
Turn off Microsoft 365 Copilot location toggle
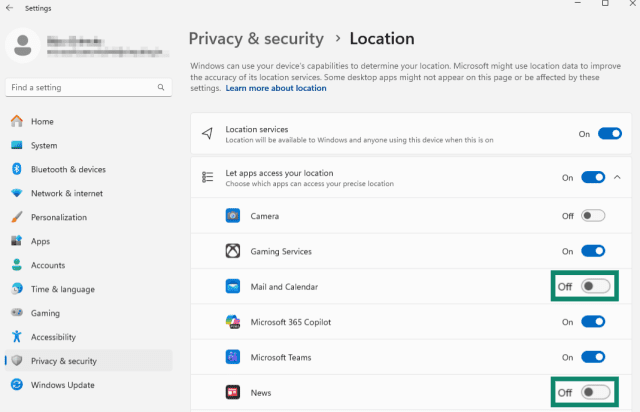click(x=593, y=322)
